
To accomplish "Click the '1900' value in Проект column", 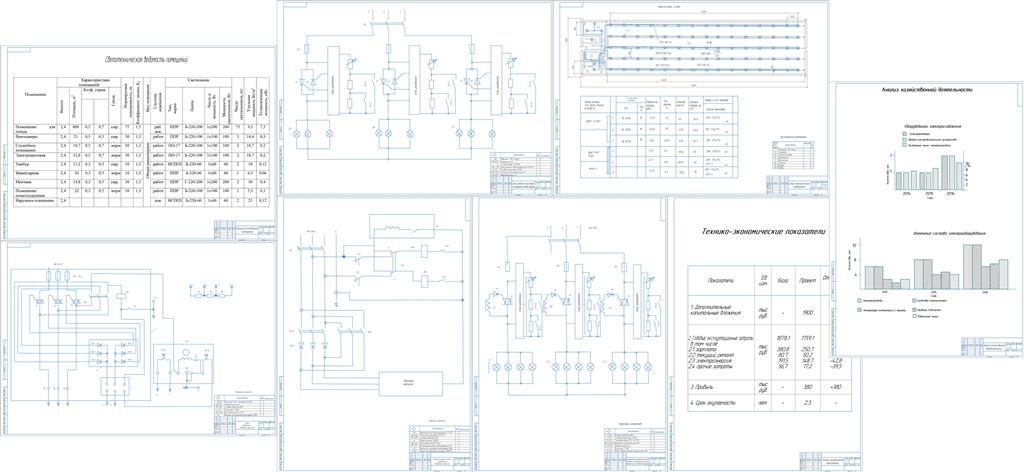I will (807, 313).
